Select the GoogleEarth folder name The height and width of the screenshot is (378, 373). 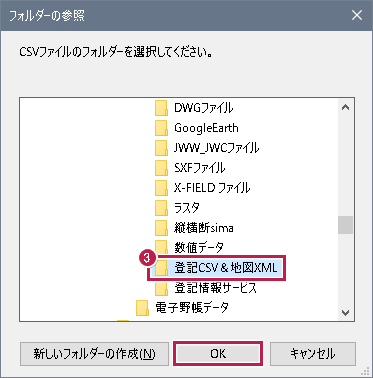point(206,128)
